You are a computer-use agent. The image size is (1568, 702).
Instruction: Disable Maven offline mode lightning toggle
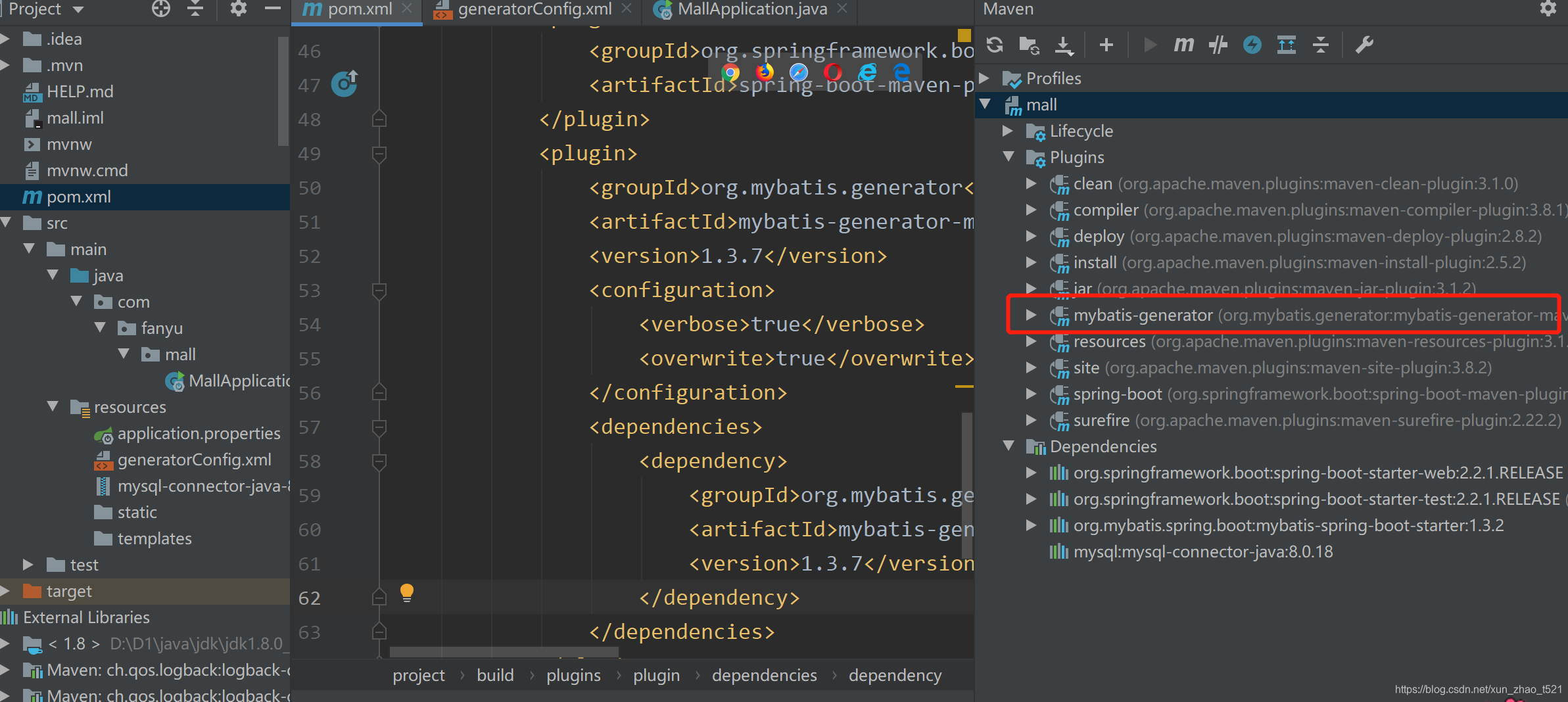coord(1252,45)
